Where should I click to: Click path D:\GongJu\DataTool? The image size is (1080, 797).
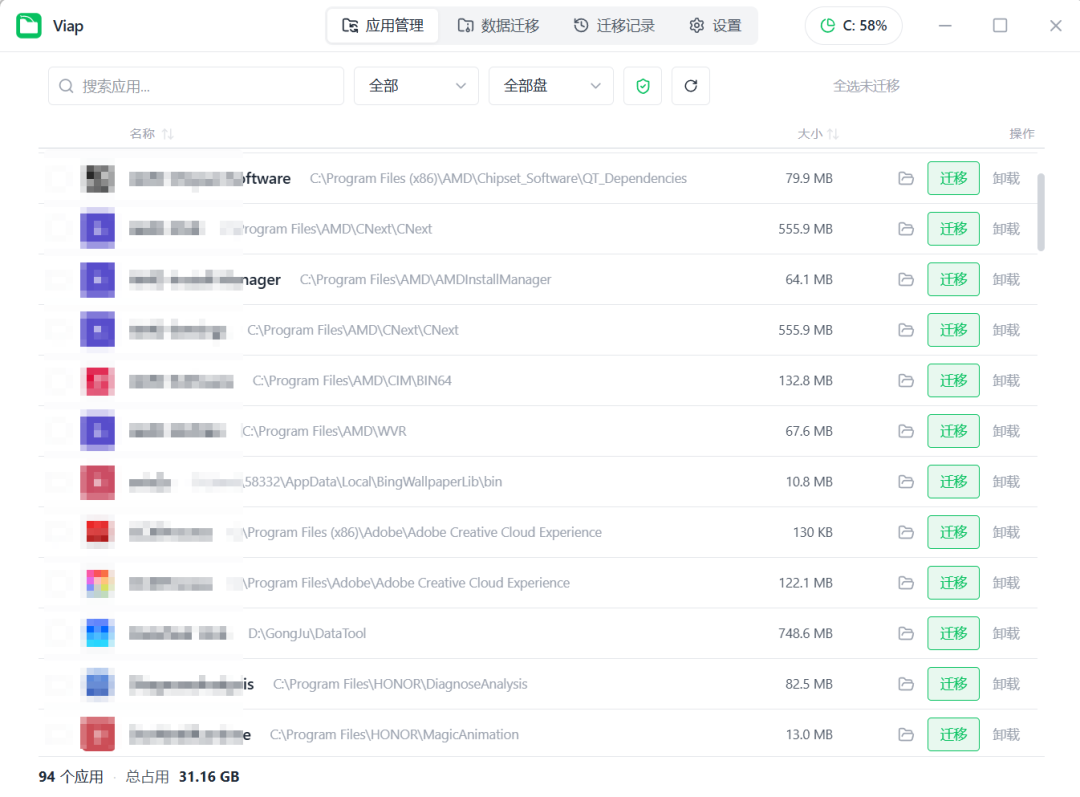[307, 634]
